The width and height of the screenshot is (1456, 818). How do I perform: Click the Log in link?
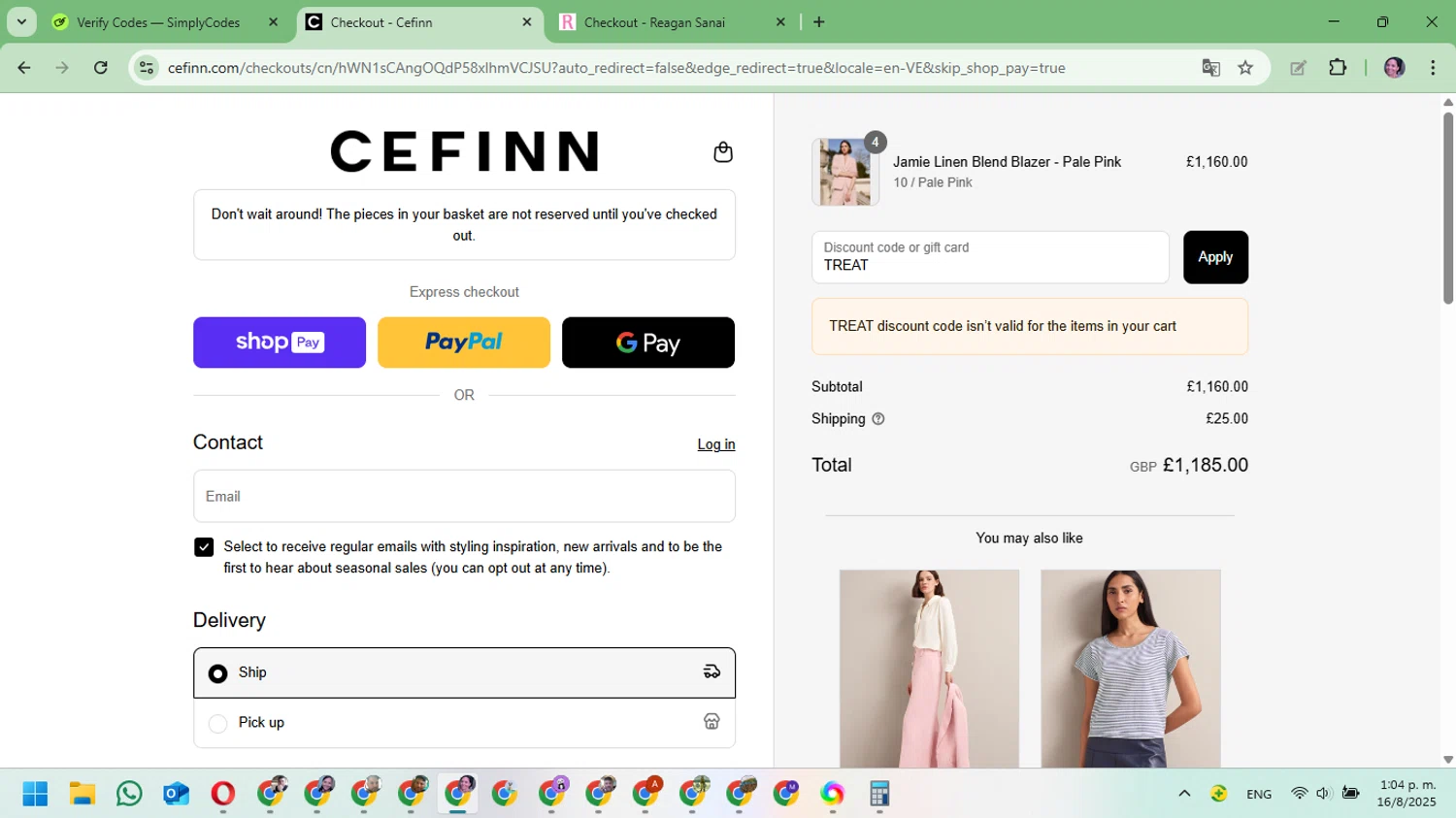[x=716, y=444]
